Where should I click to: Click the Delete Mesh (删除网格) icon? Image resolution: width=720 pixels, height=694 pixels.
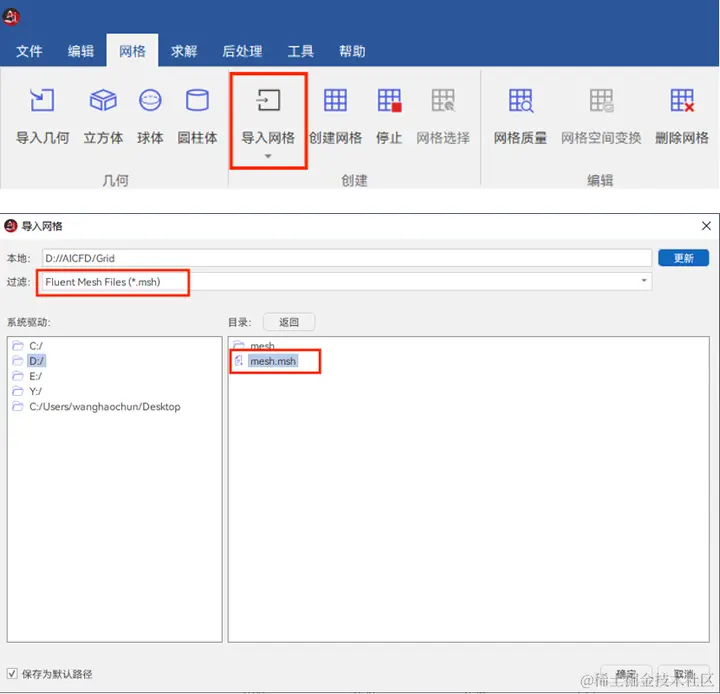(x=682, y=100)
